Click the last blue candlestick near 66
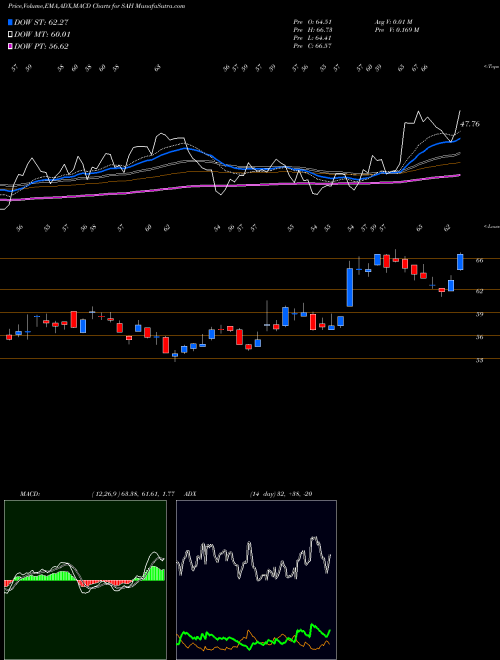This screenshot has height=660, width=500. click(x=460, y=262)
